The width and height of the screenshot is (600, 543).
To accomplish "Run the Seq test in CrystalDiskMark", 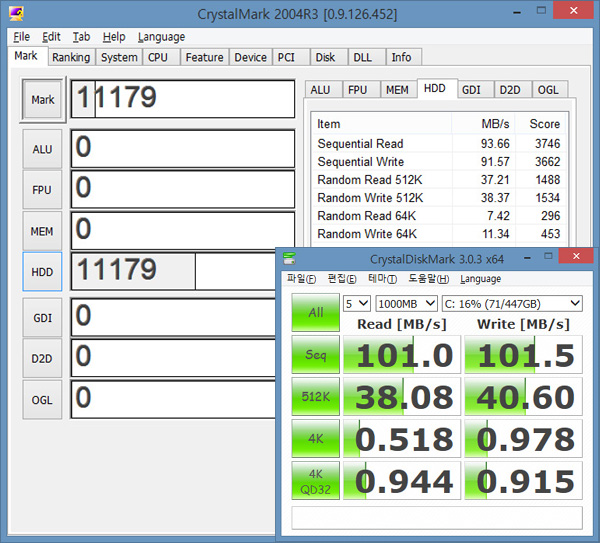I will [x=315, y=354].
